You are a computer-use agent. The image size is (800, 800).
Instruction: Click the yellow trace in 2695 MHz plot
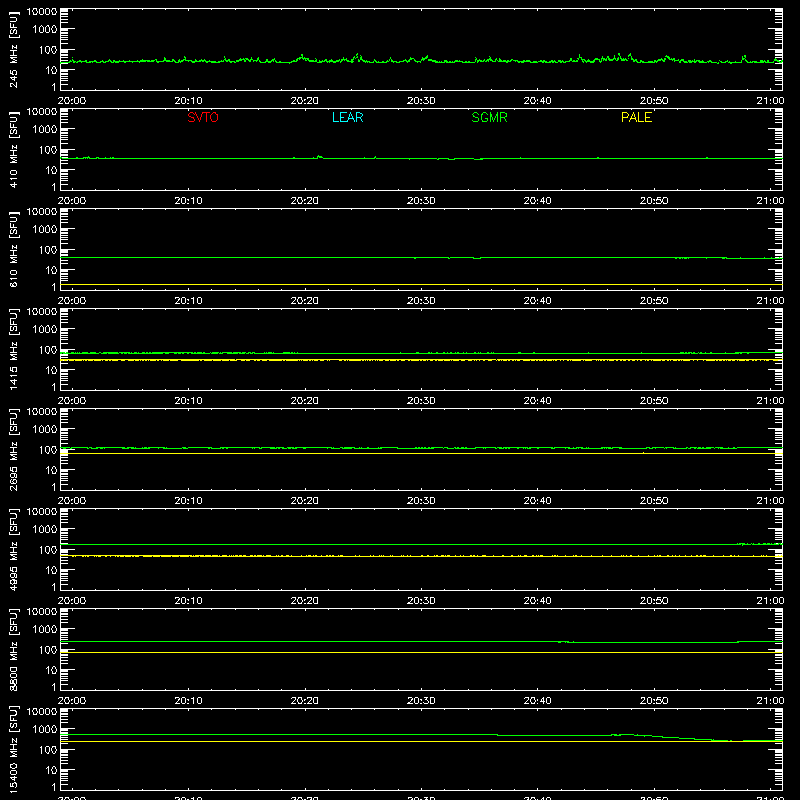point(421,454)
